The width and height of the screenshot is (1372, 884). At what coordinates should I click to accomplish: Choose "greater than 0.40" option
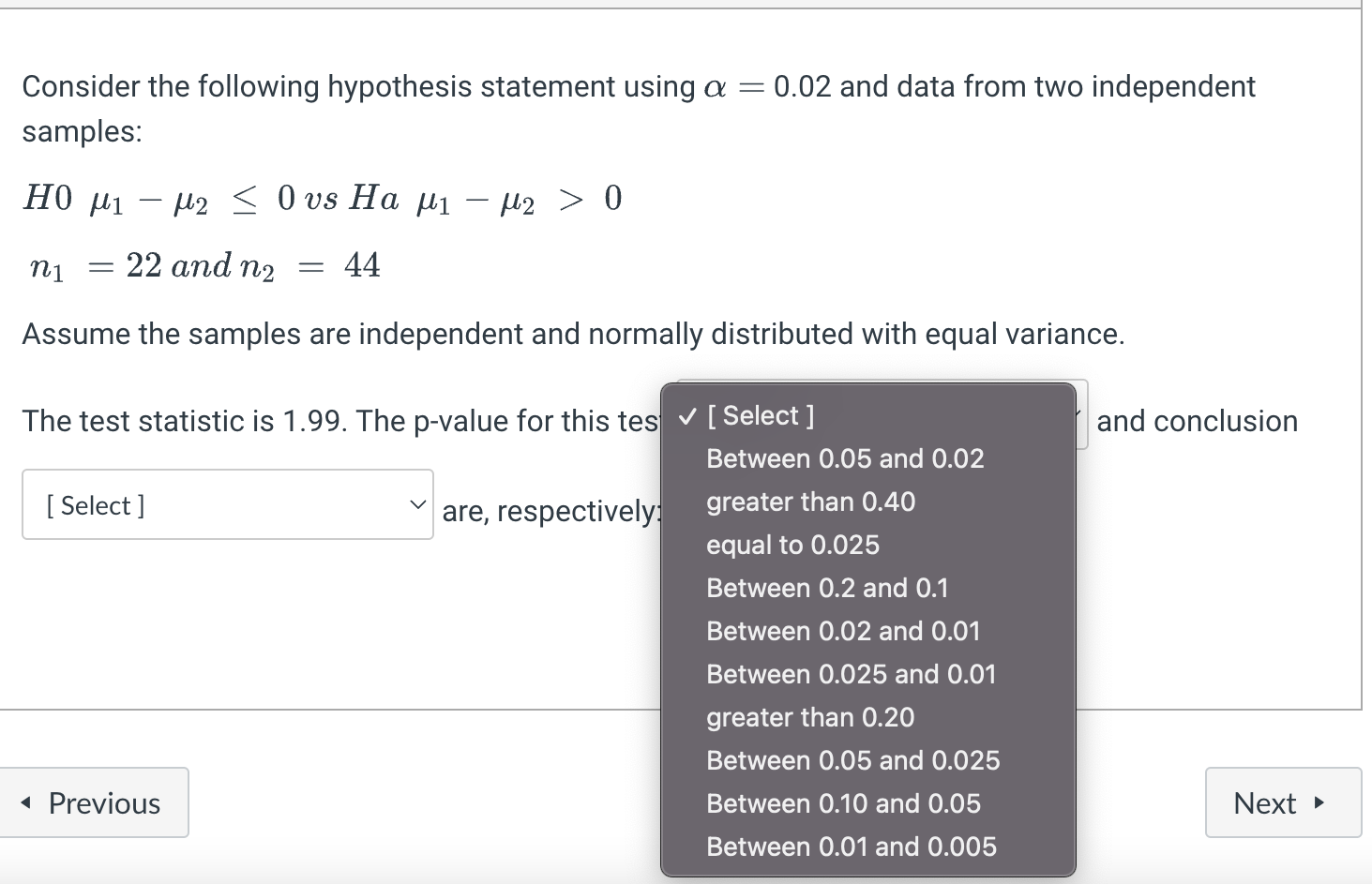[810, 502]
